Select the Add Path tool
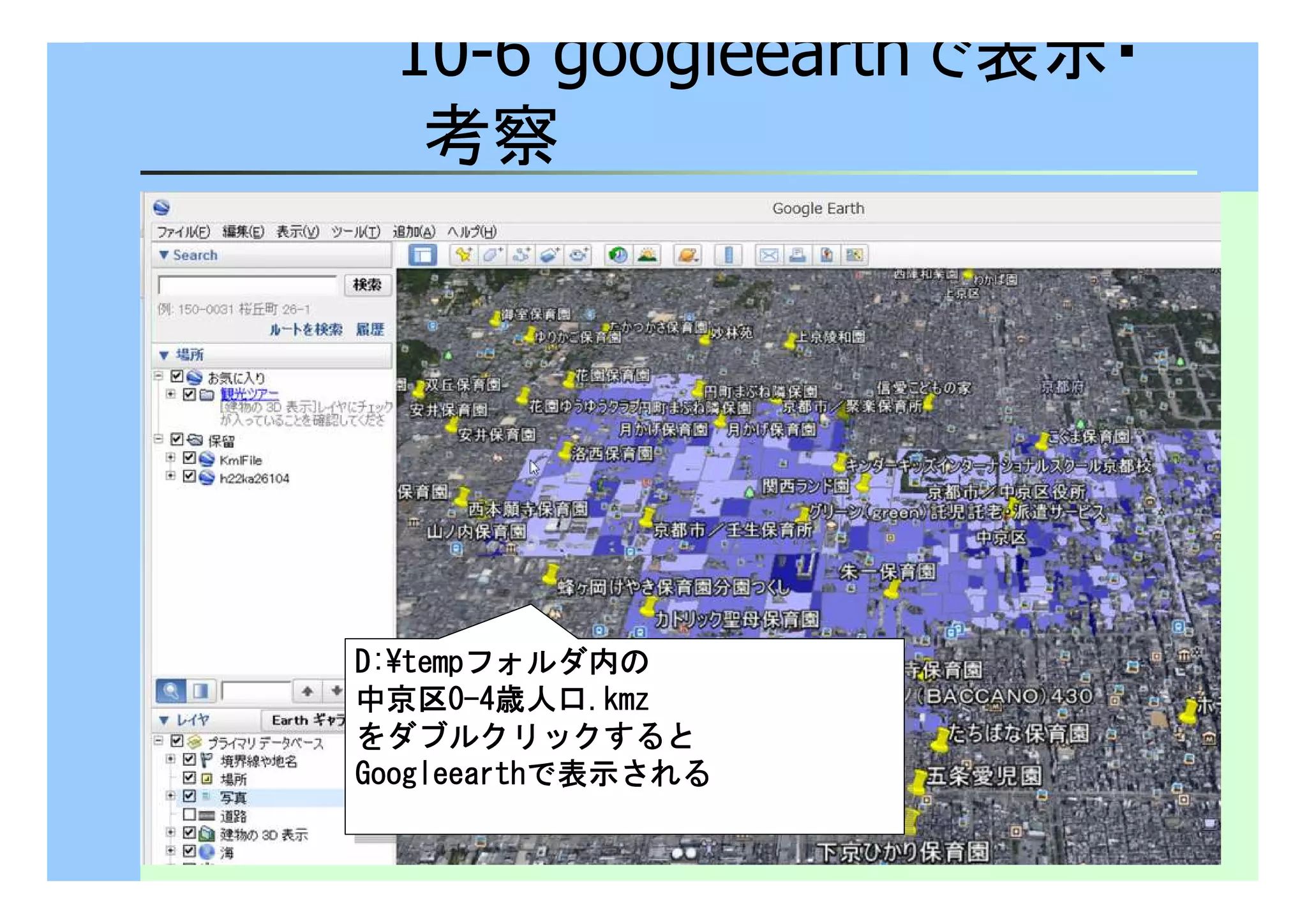The height and width of the screenshot is (924, 1307). coord(521,255)
